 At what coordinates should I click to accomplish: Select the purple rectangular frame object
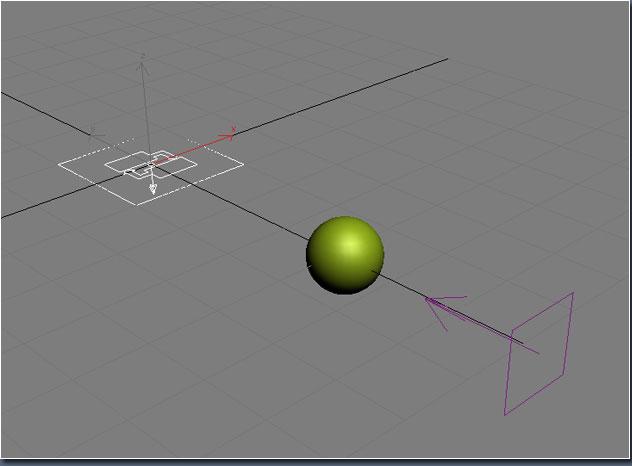coord(538,354)
